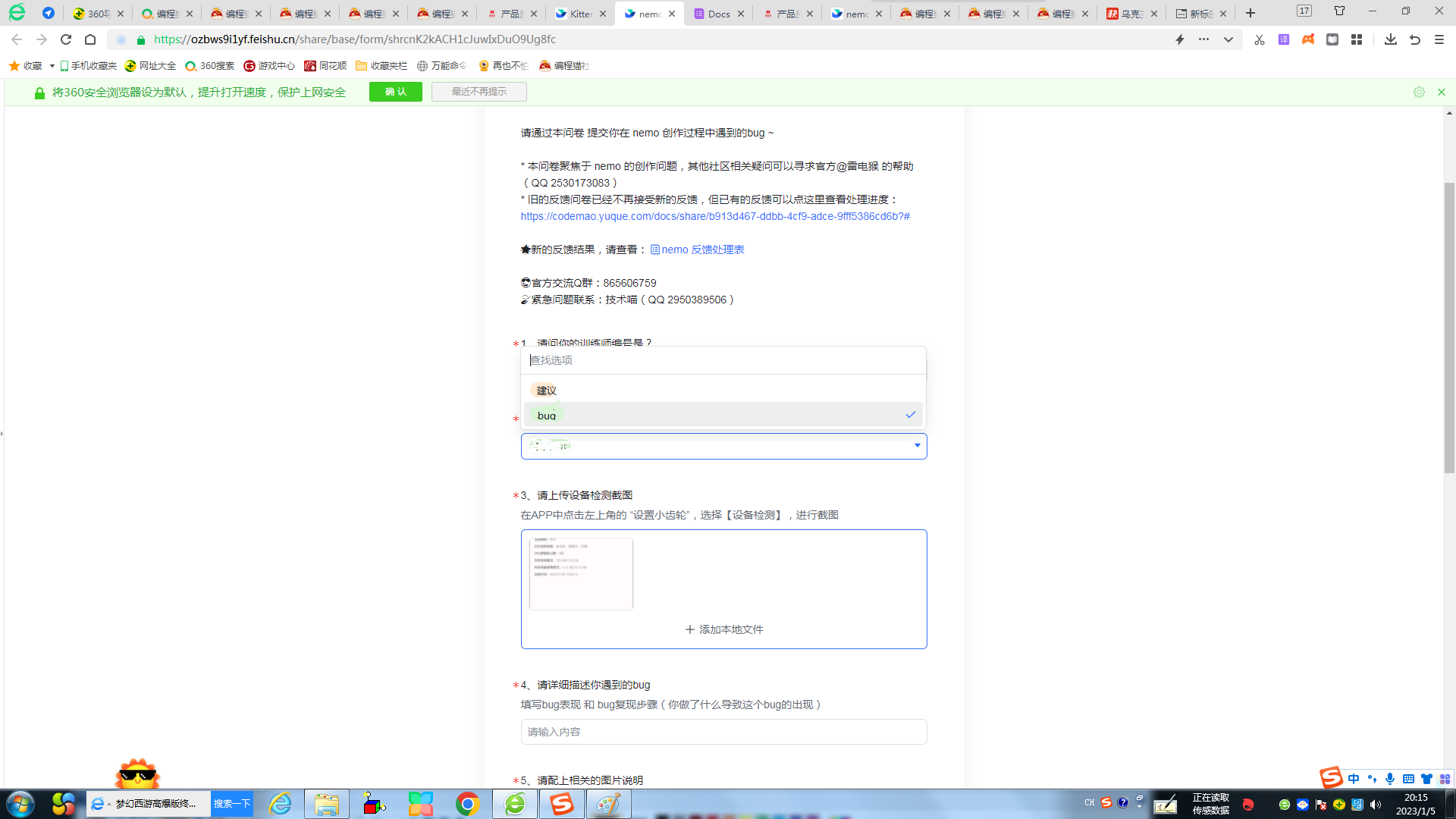Screen dimensions: 1456x819
Task: Select the 建议 option
Action: [x=723, y=391]
